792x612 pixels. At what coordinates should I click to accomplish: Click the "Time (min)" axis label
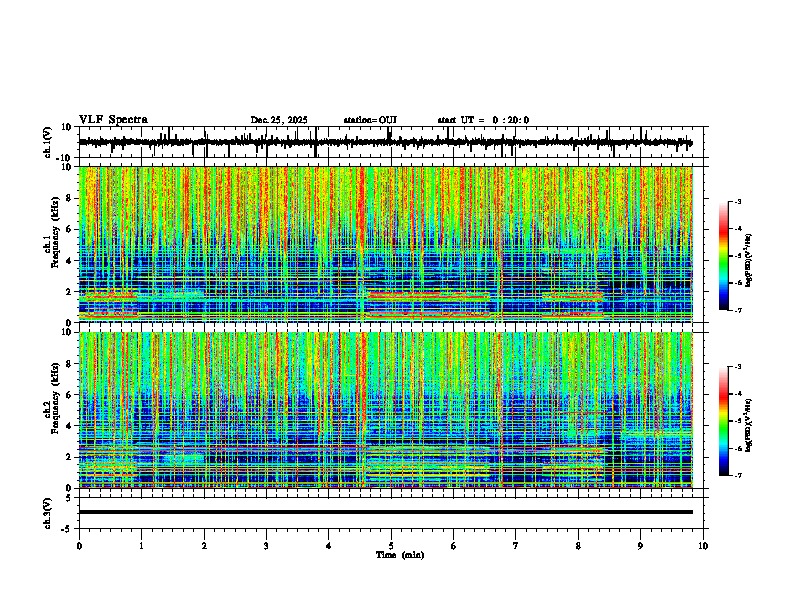[400, 555]
